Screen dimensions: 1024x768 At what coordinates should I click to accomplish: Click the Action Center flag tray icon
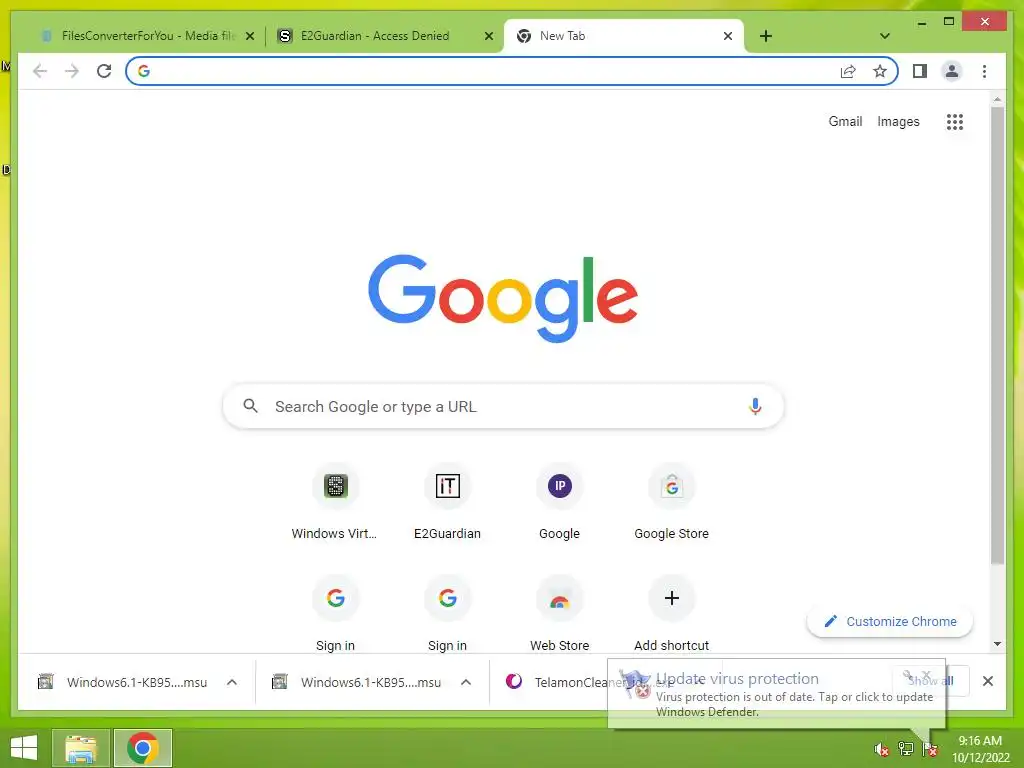[x=930, y=749]
